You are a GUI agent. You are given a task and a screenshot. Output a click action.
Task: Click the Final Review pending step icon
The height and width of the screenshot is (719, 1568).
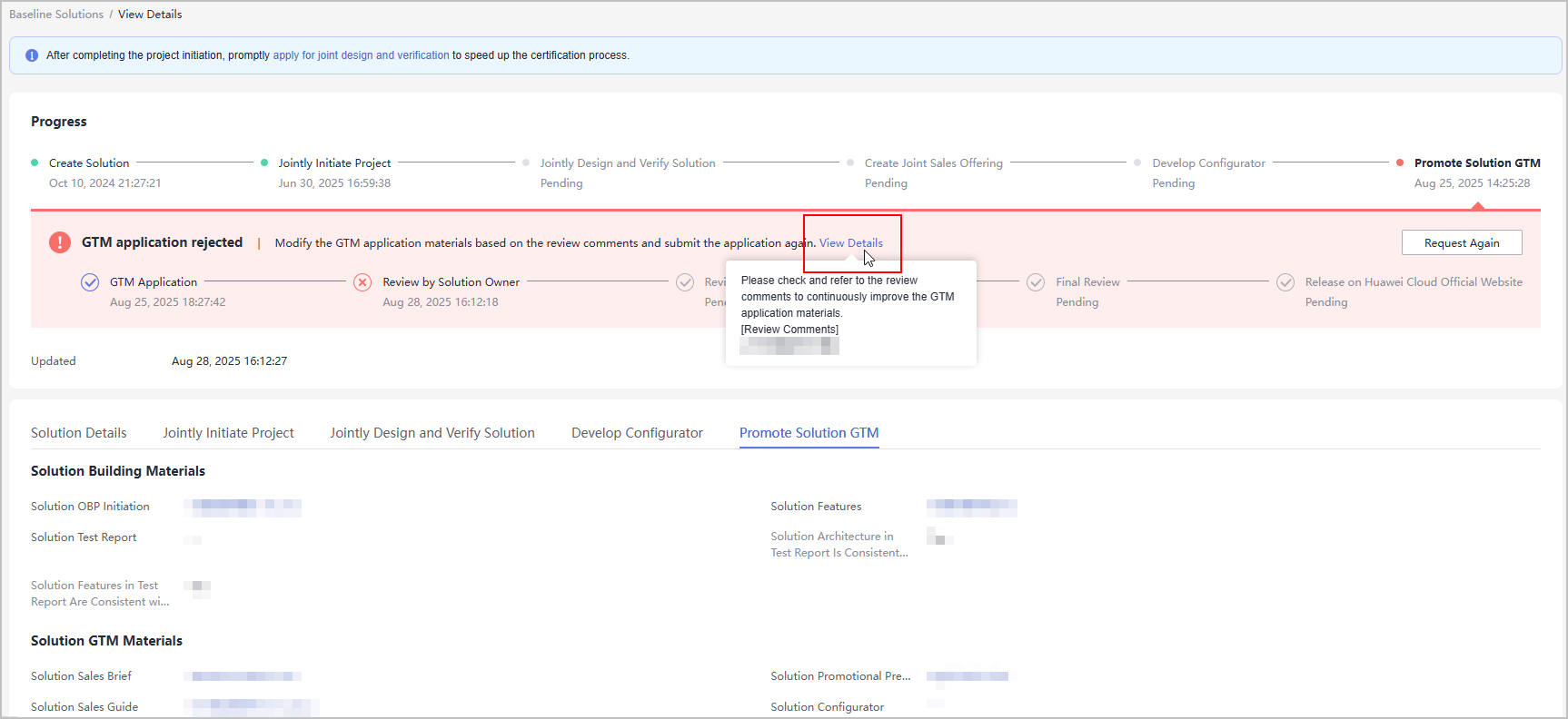coord(1036,282)
